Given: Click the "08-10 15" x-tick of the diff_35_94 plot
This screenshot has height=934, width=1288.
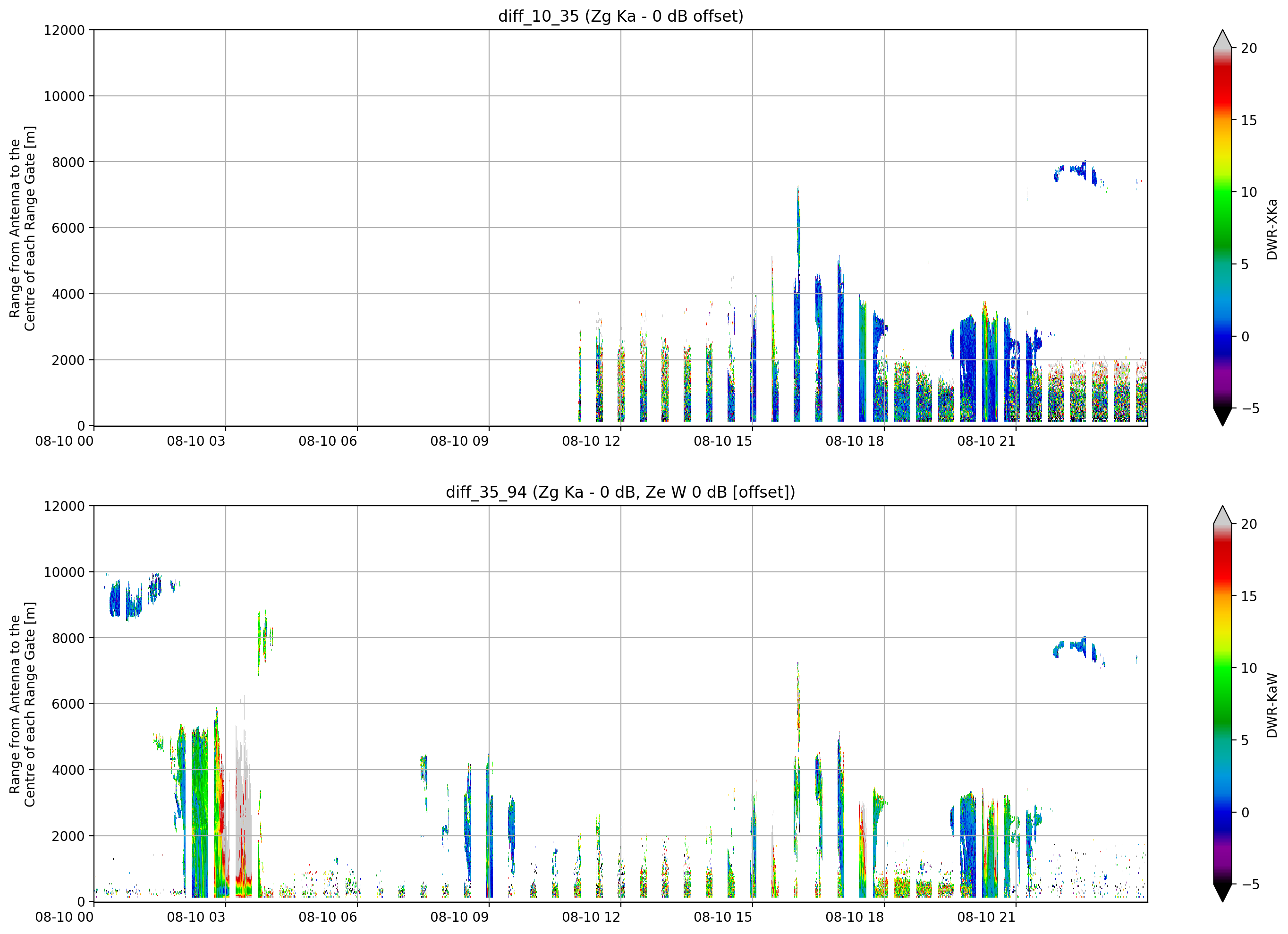Looking at the screenshot, I should click(723, 917).
